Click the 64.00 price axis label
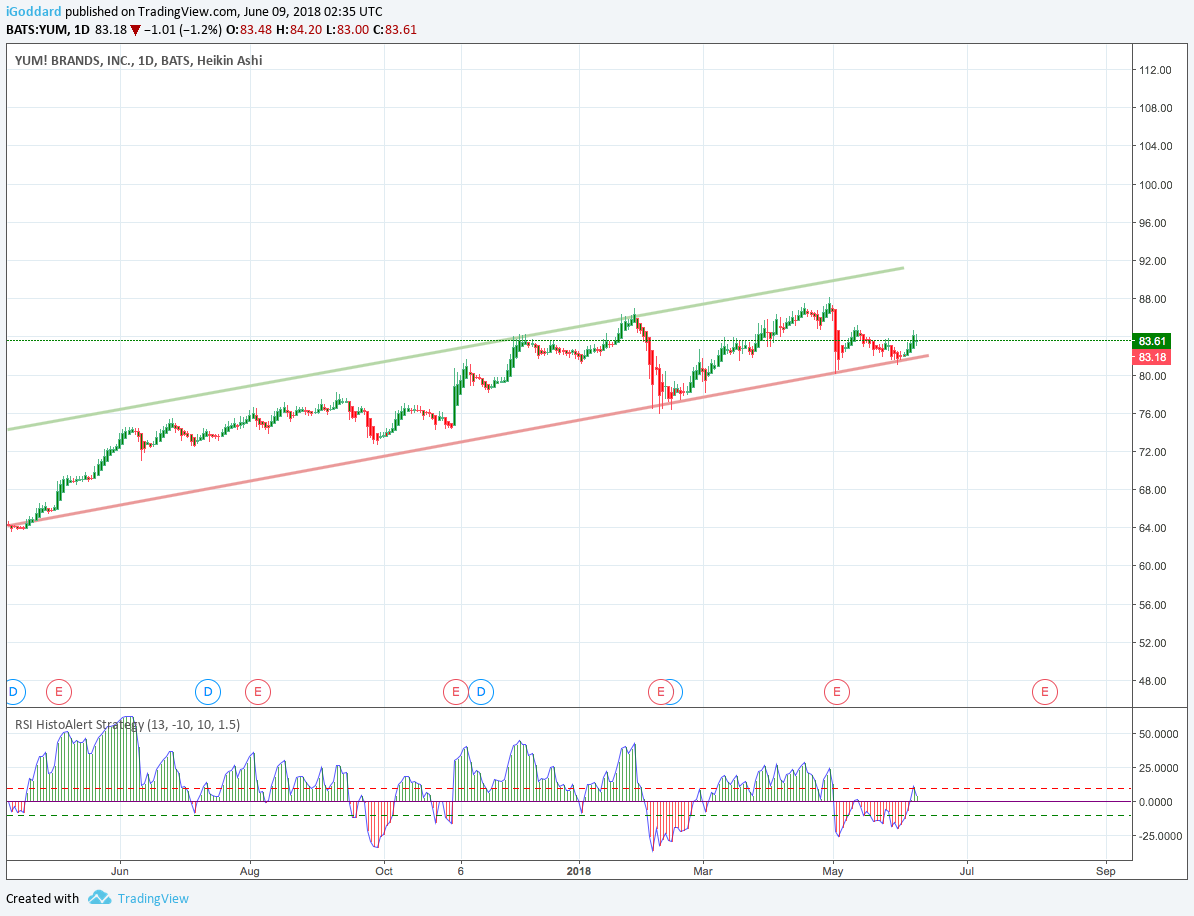 [x=1155, y=528]
